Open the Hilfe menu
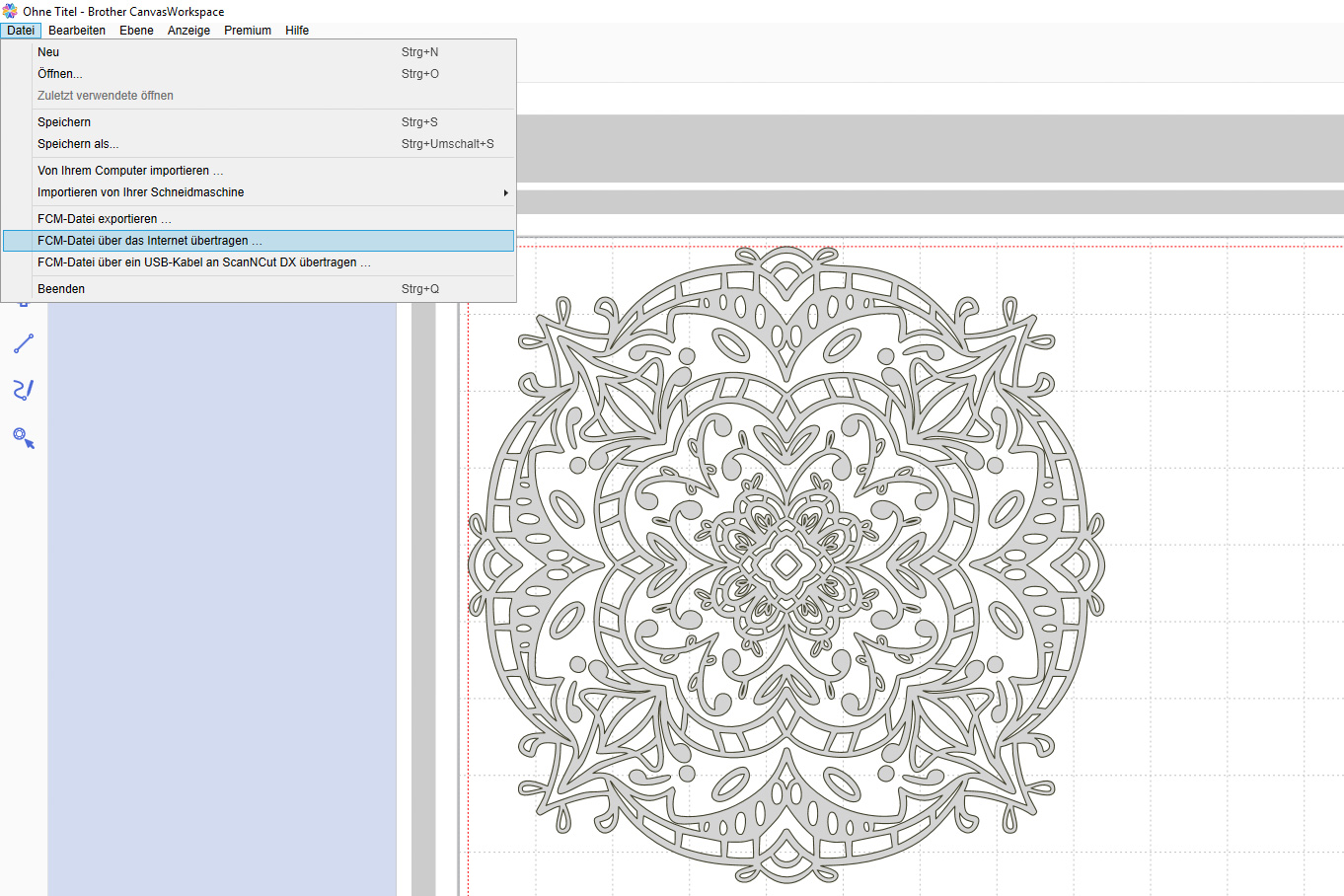 tap(297, 31)
